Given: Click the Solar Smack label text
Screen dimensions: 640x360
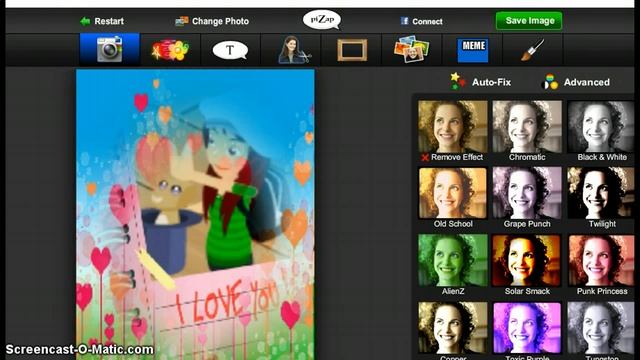Looking at the screenshot, I should (527, 291).
